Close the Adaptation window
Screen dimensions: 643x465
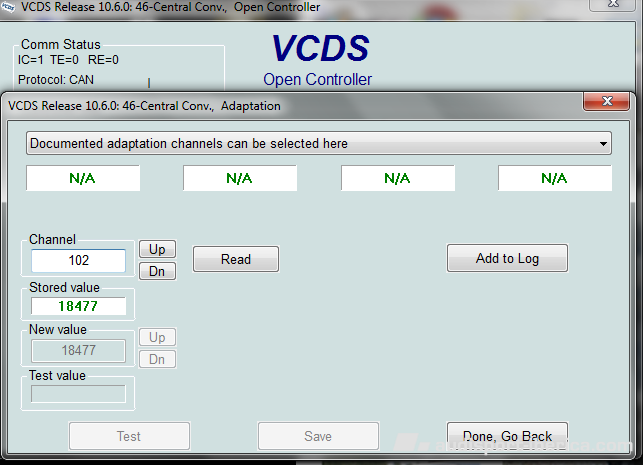[x=606, y=101]
